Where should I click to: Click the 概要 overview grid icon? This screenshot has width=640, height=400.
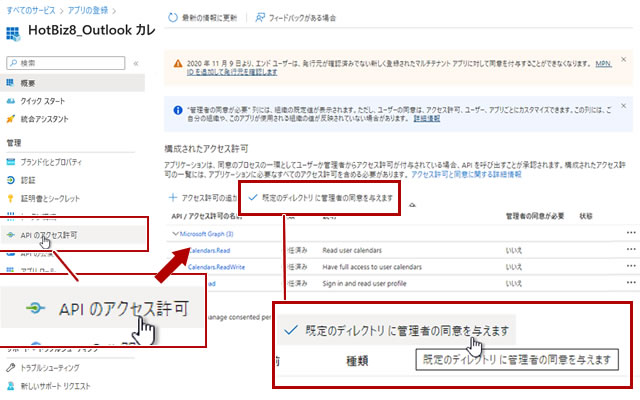click(11, 83)
